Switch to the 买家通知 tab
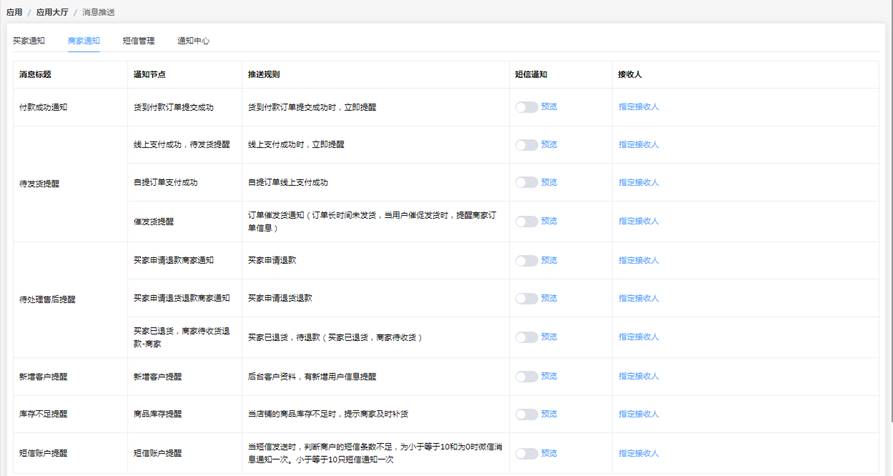 (29, 40)
